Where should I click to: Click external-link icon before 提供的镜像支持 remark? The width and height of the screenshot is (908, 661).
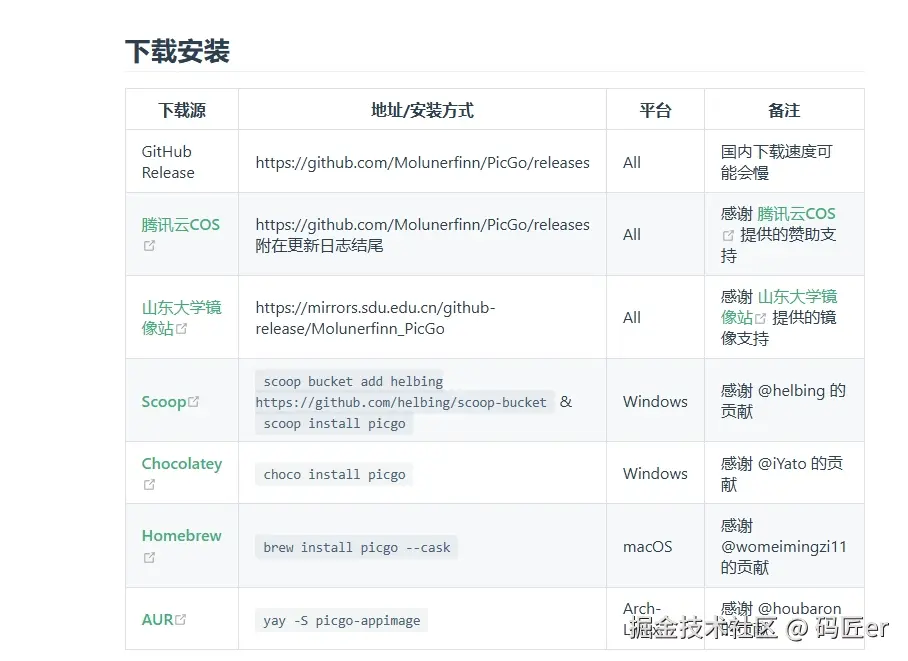point(760,318)
